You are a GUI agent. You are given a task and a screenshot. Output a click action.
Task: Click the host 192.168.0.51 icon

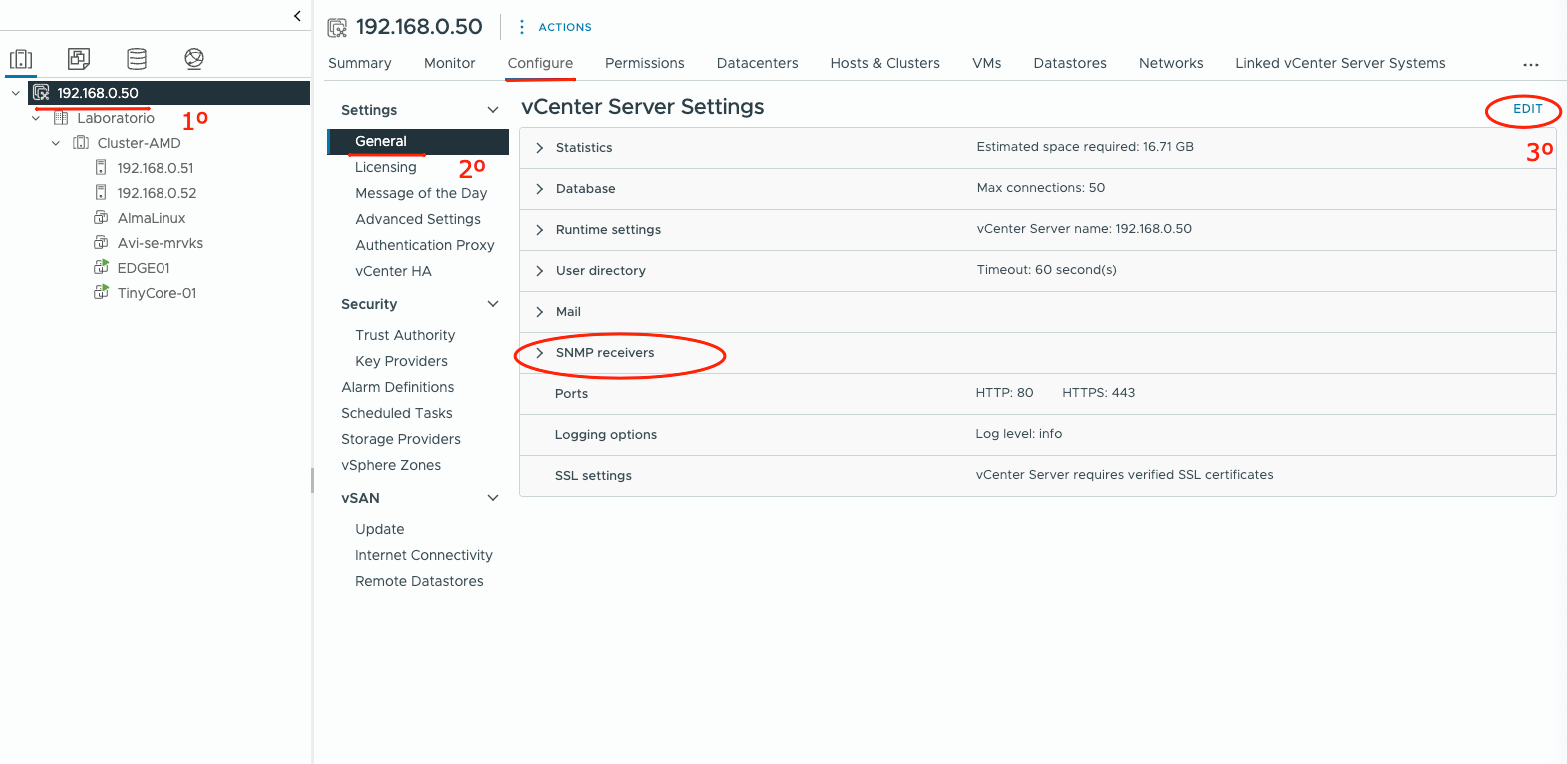(x=101, y=168)
